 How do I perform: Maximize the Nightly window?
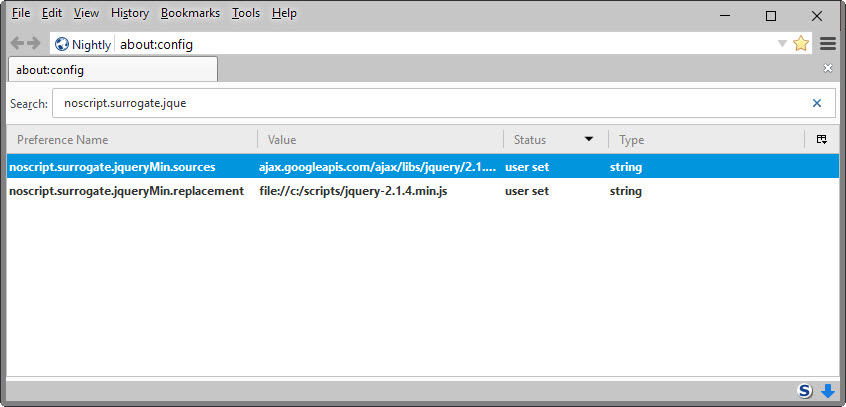(771, 16)
